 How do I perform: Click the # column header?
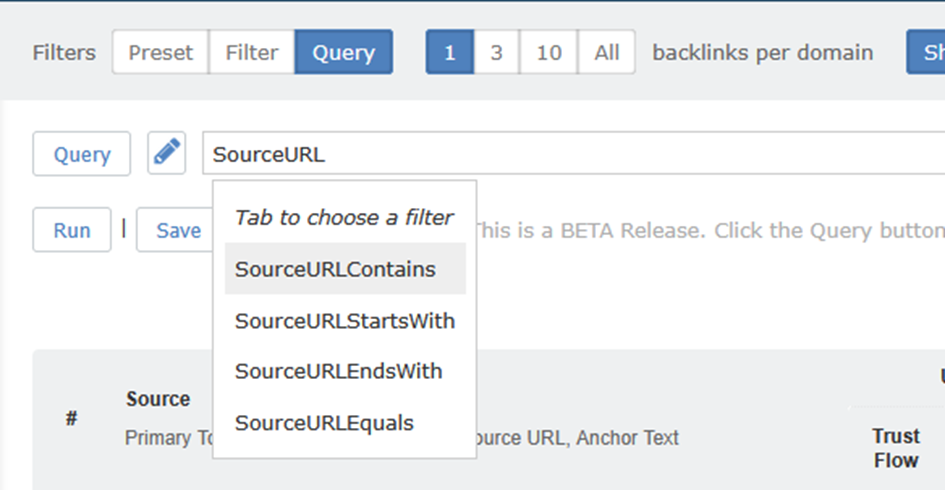(x=72, y=419)
